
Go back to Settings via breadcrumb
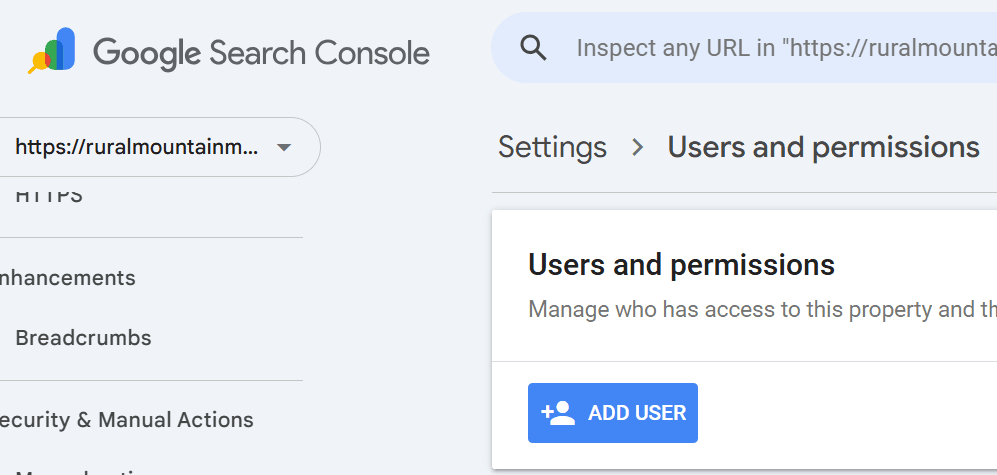coord(552,148)
